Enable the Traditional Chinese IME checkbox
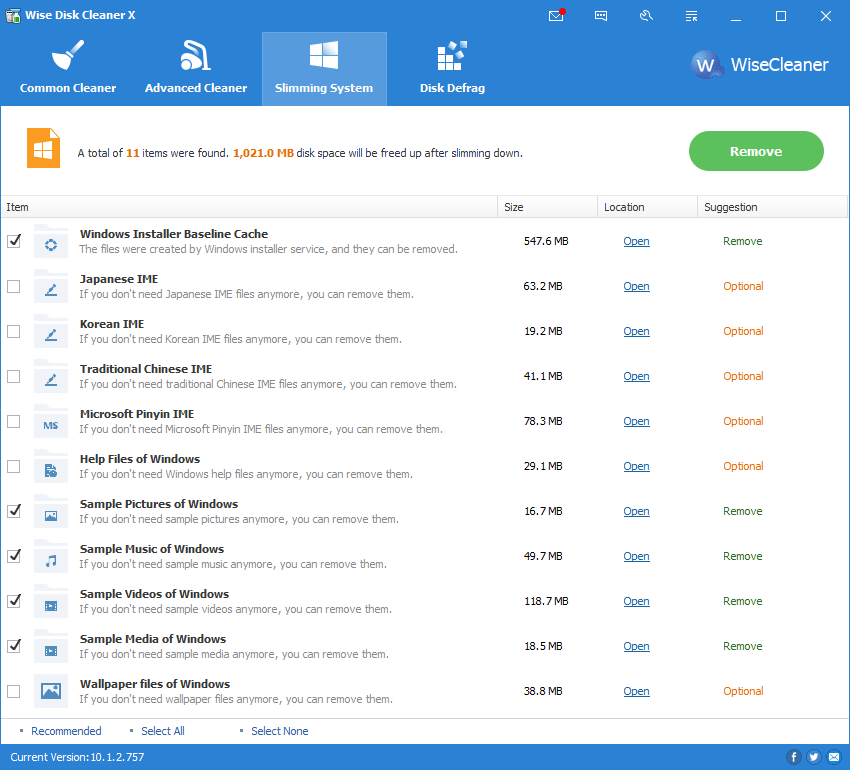Image resolution: width=850 pixels, height=770 pixels. [x=14, y=376]
